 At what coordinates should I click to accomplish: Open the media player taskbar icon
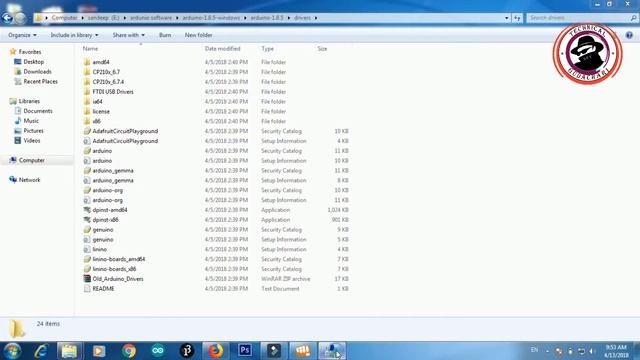[99, 351]
